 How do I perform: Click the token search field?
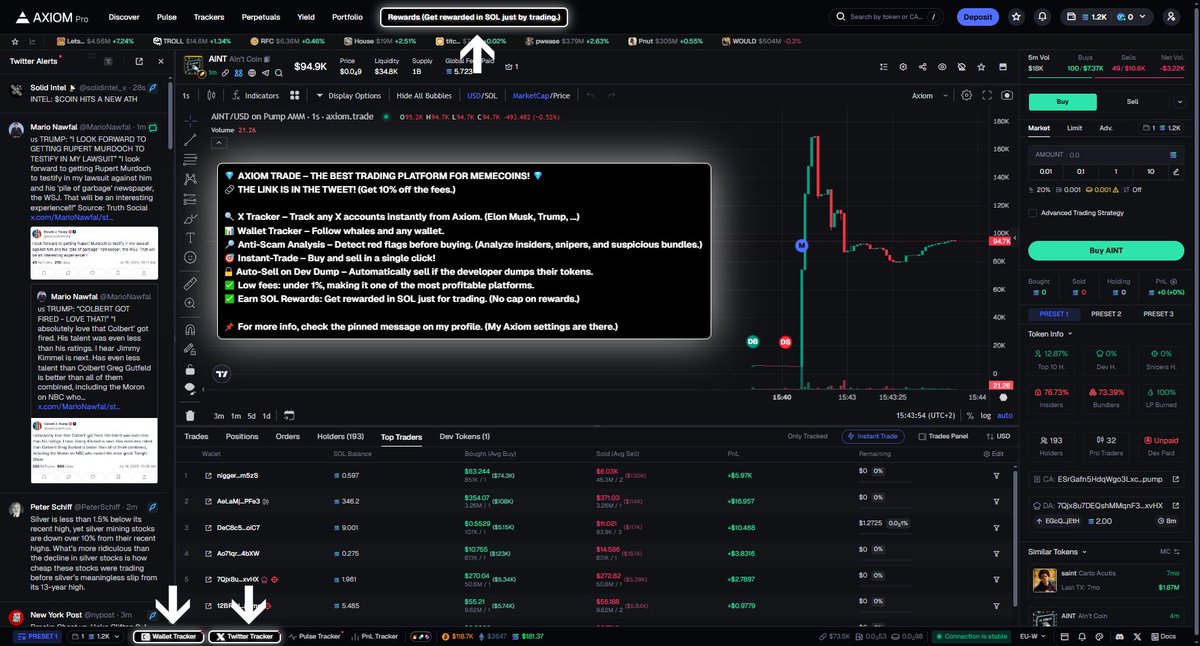886,17
